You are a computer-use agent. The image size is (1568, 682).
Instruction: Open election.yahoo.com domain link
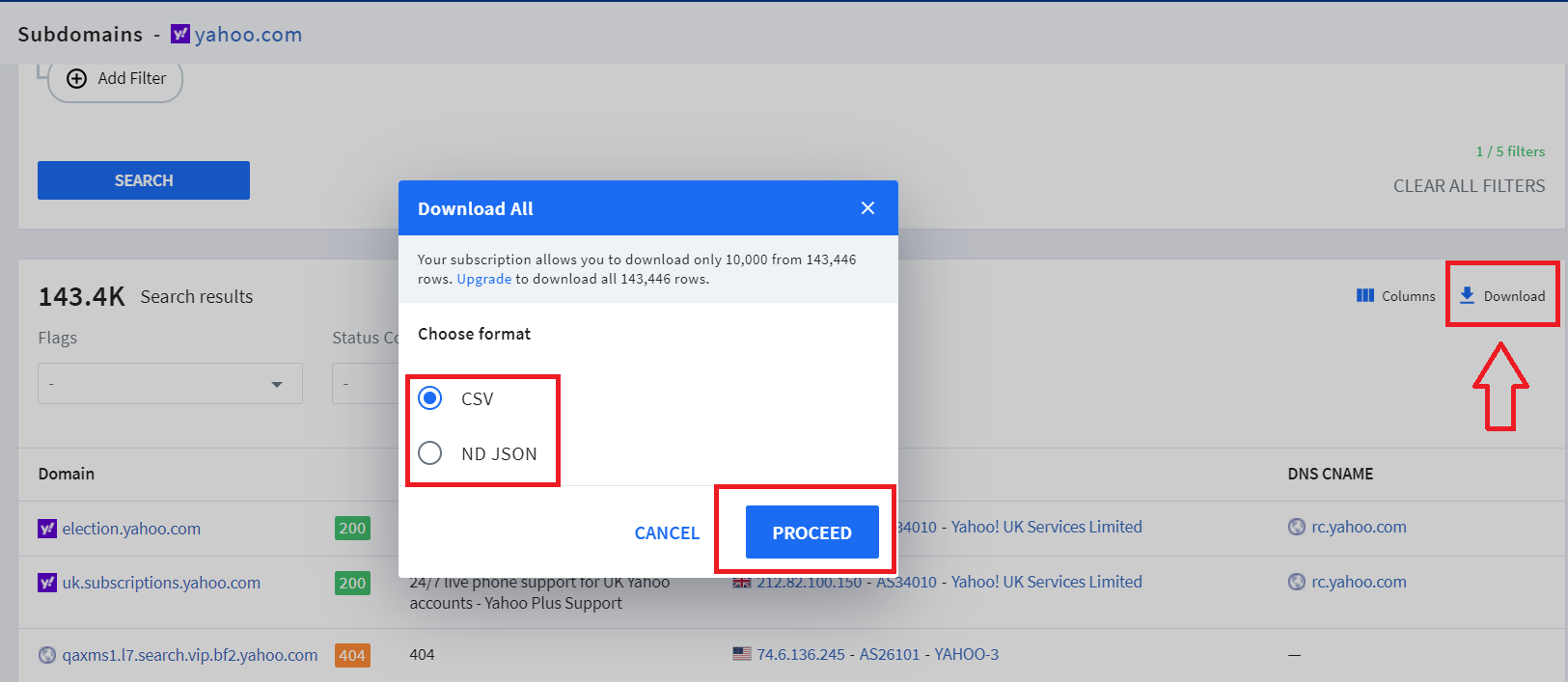(131, 529)
